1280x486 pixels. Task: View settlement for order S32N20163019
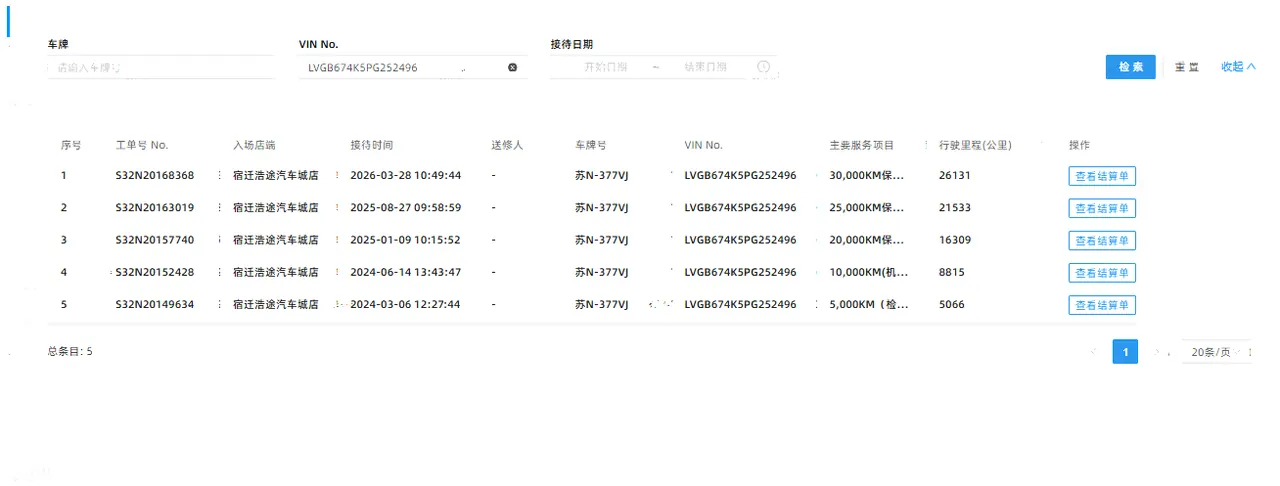pos(1102,209)
